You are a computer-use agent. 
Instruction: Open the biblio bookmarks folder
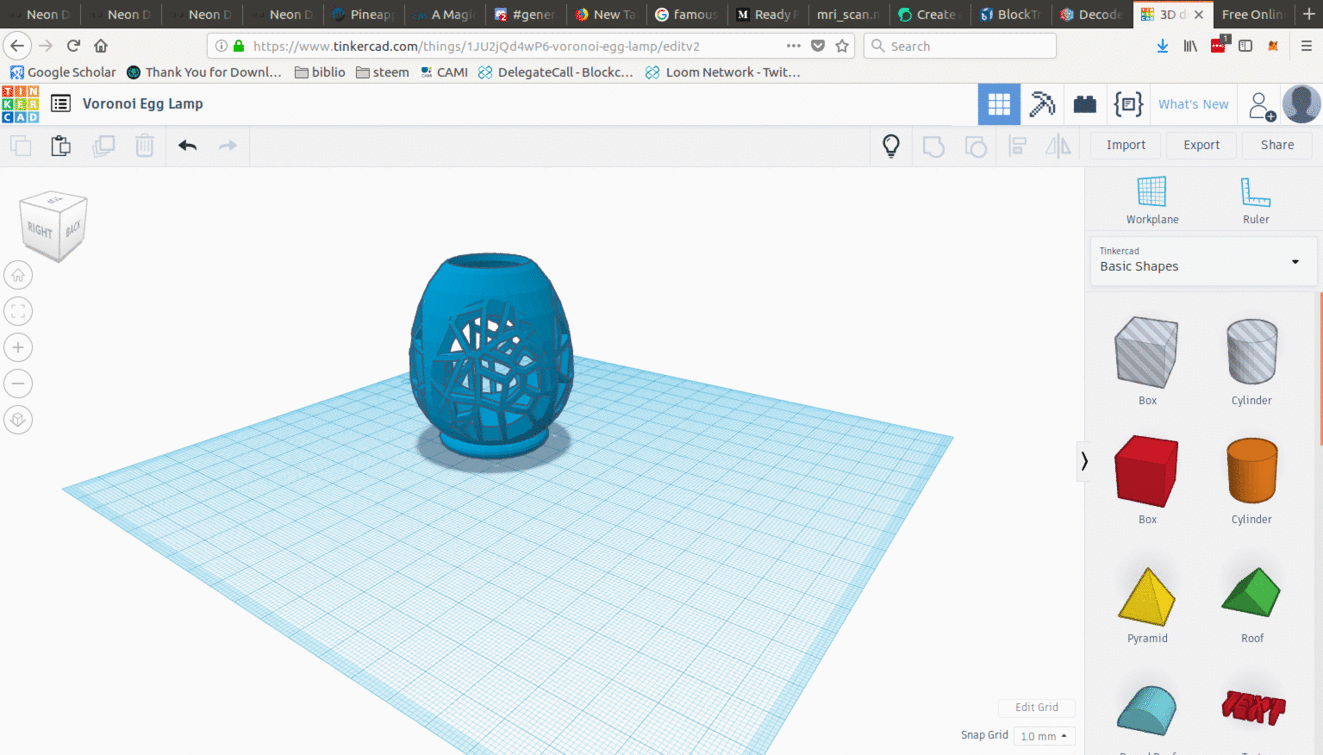320,72
